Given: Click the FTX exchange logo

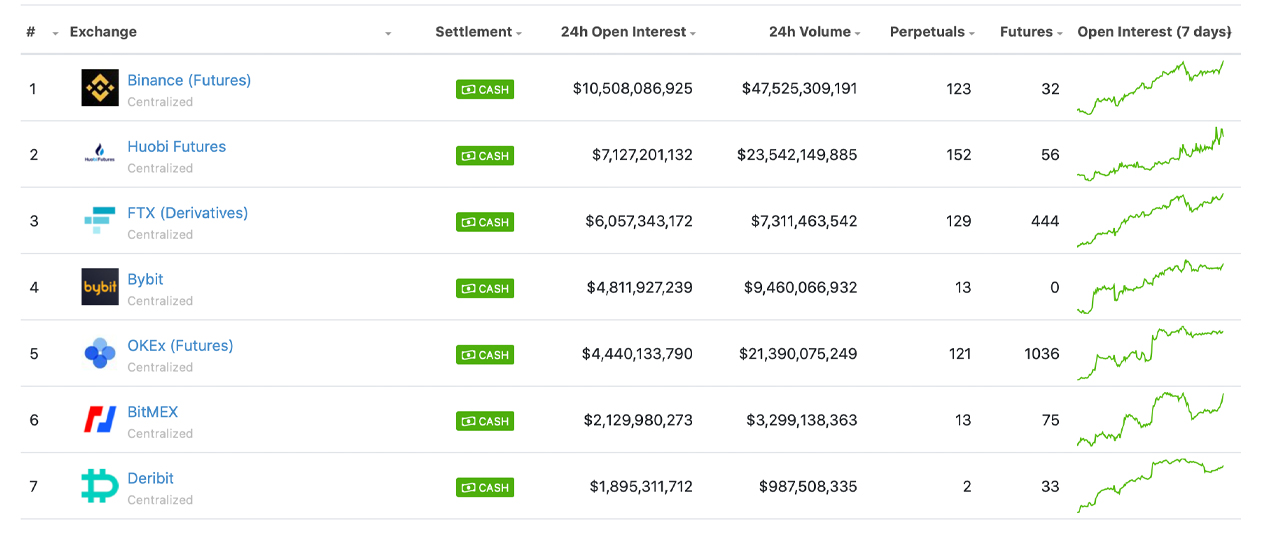Looking at the screenshot, I should click(x=100, y=221).
